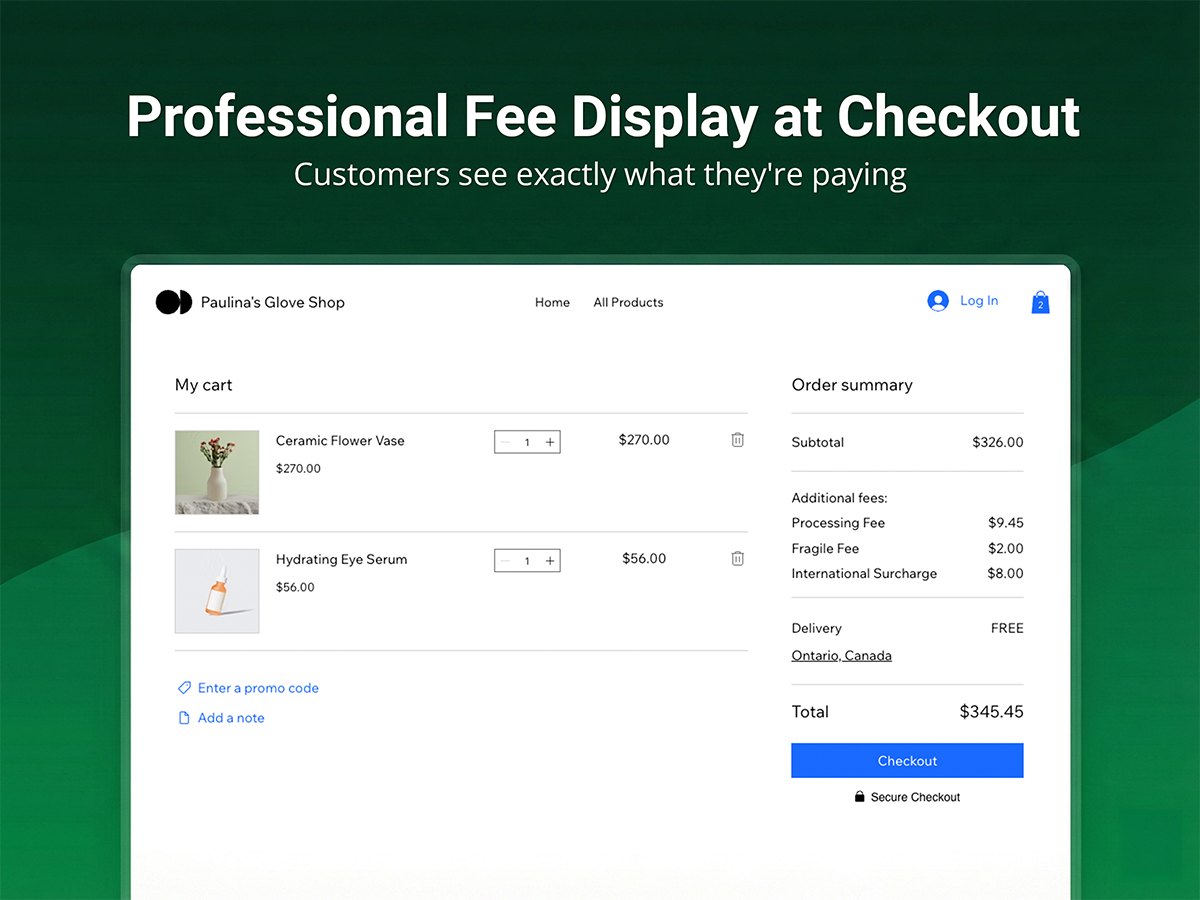
Task: Click the Log In link
Action: tap(979, 301)
